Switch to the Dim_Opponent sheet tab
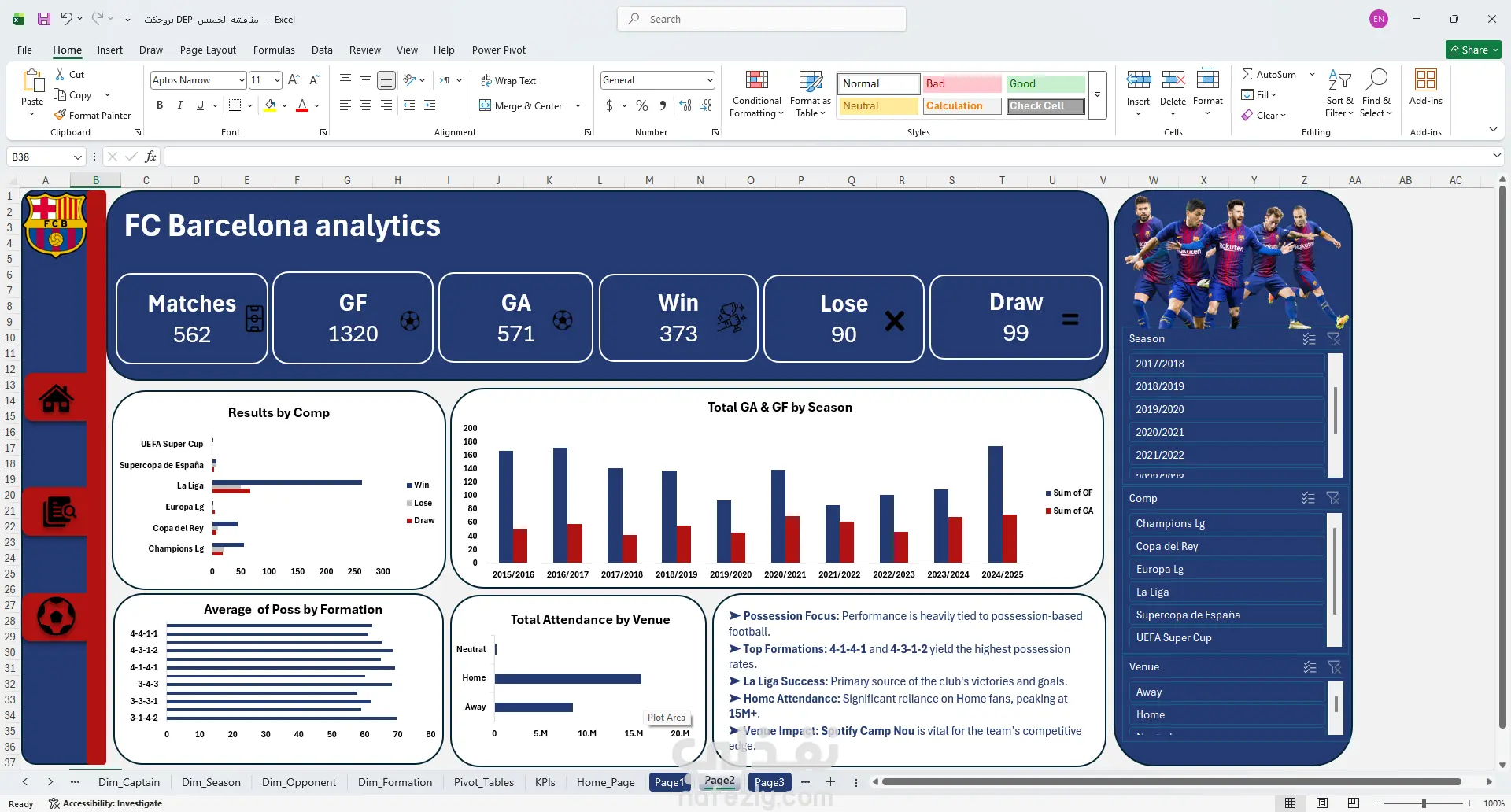Screen dimensions: 1511x812 point(299,782)
